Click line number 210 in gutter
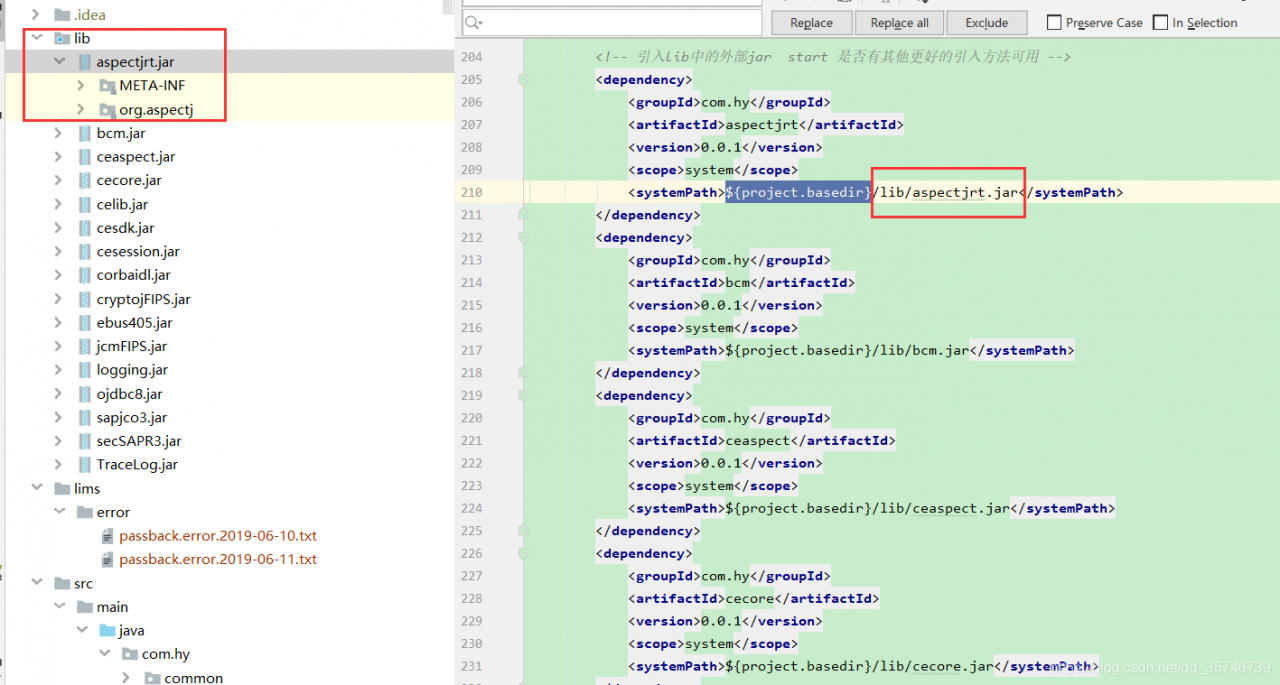The height and width of the screenshot is (685, 1280). [471, 193]
